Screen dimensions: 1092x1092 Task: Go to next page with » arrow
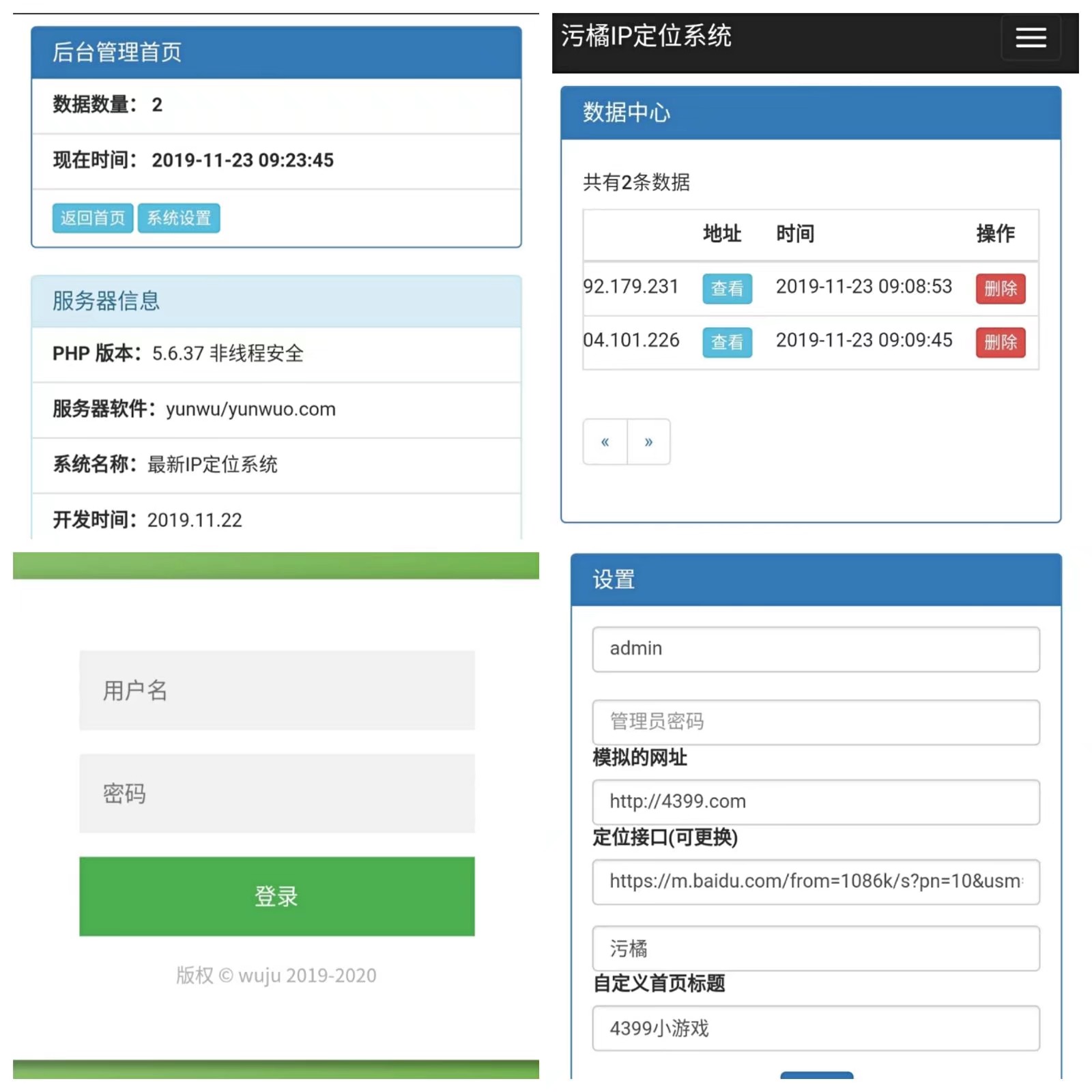[648, 442]
